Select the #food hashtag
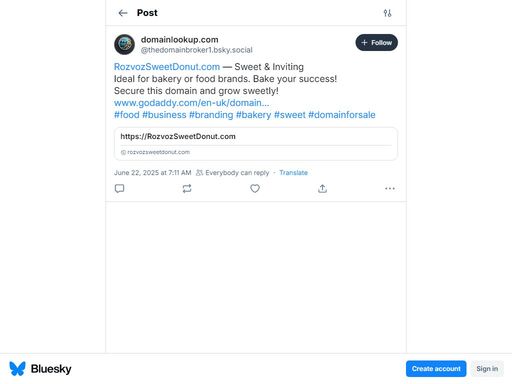The image size is (512, 384). coord(127,115)
